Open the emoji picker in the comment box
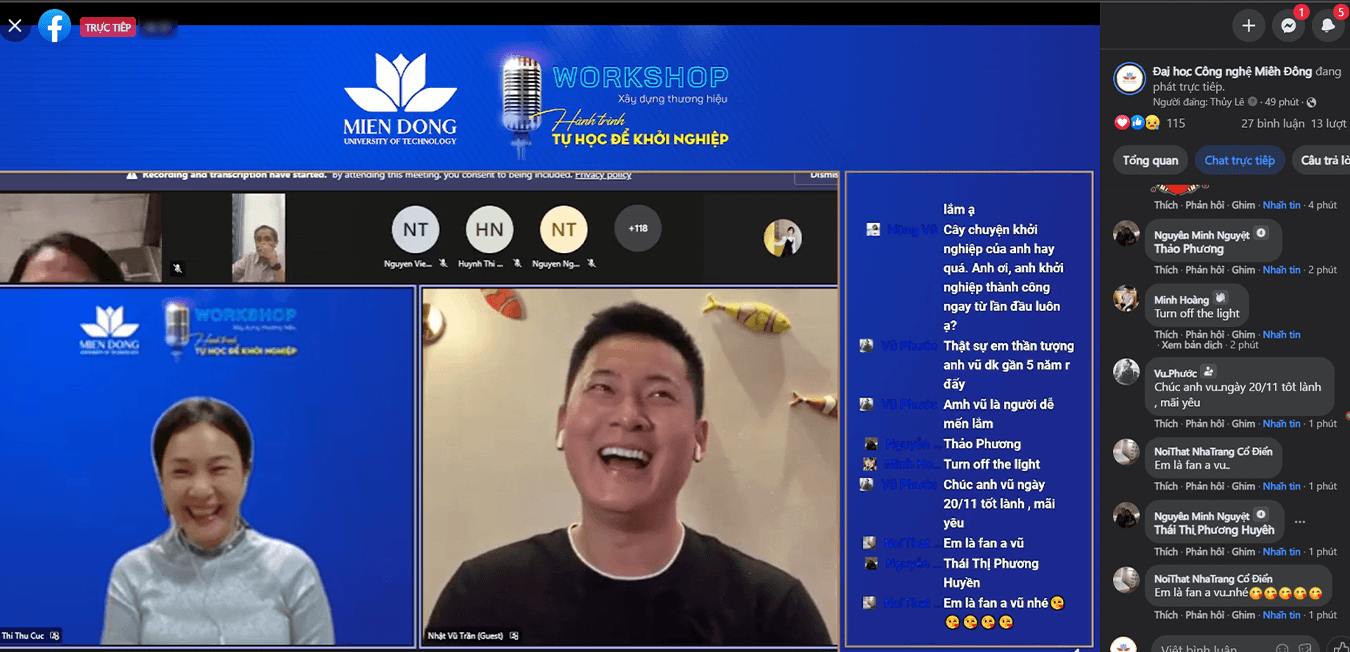 pyautogui.click(x=1281, y=648)
